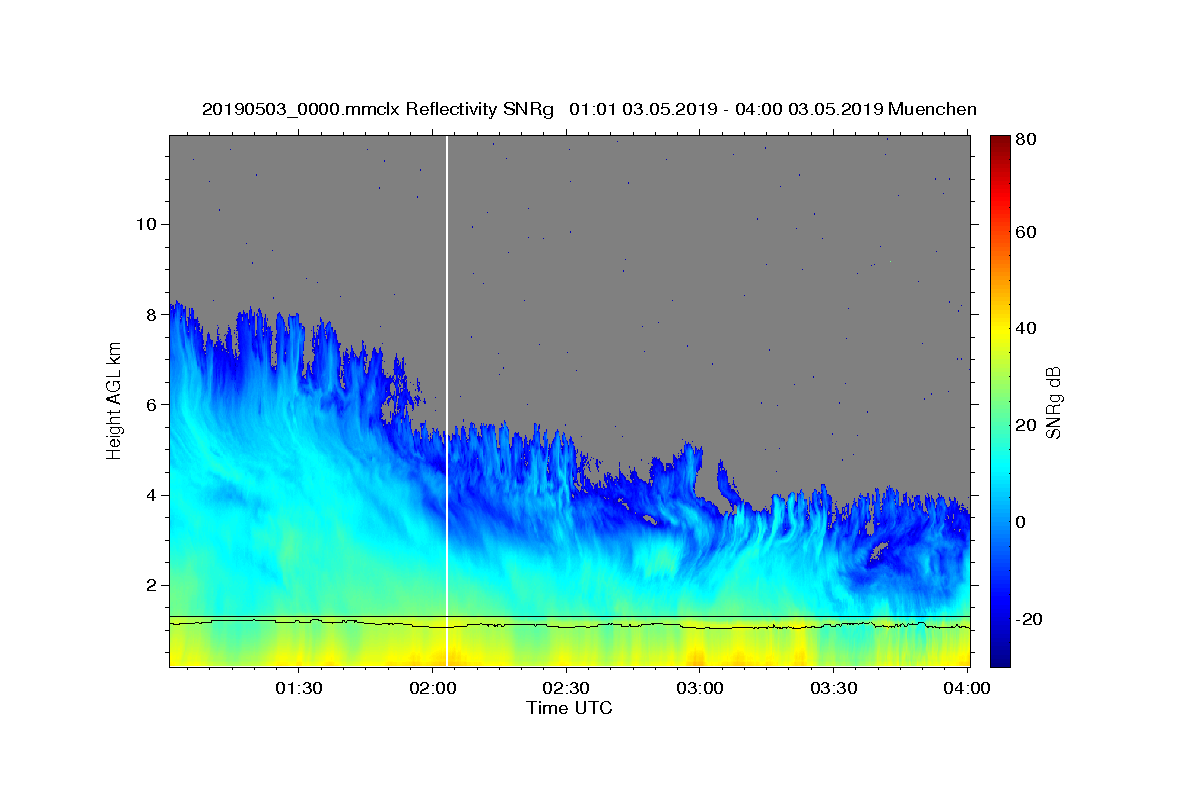Click the height axis tick label 2
The height and width of the screenshot is (800, 1200).
click(x=150, y=585)
